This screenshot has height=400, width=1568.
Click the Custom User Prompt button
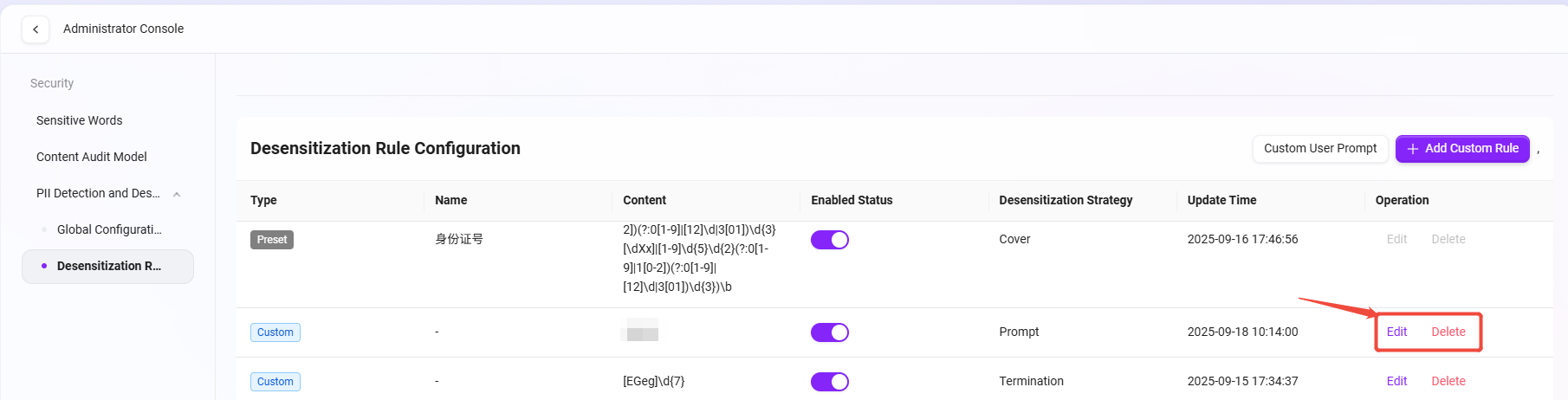pos(1319,148)
